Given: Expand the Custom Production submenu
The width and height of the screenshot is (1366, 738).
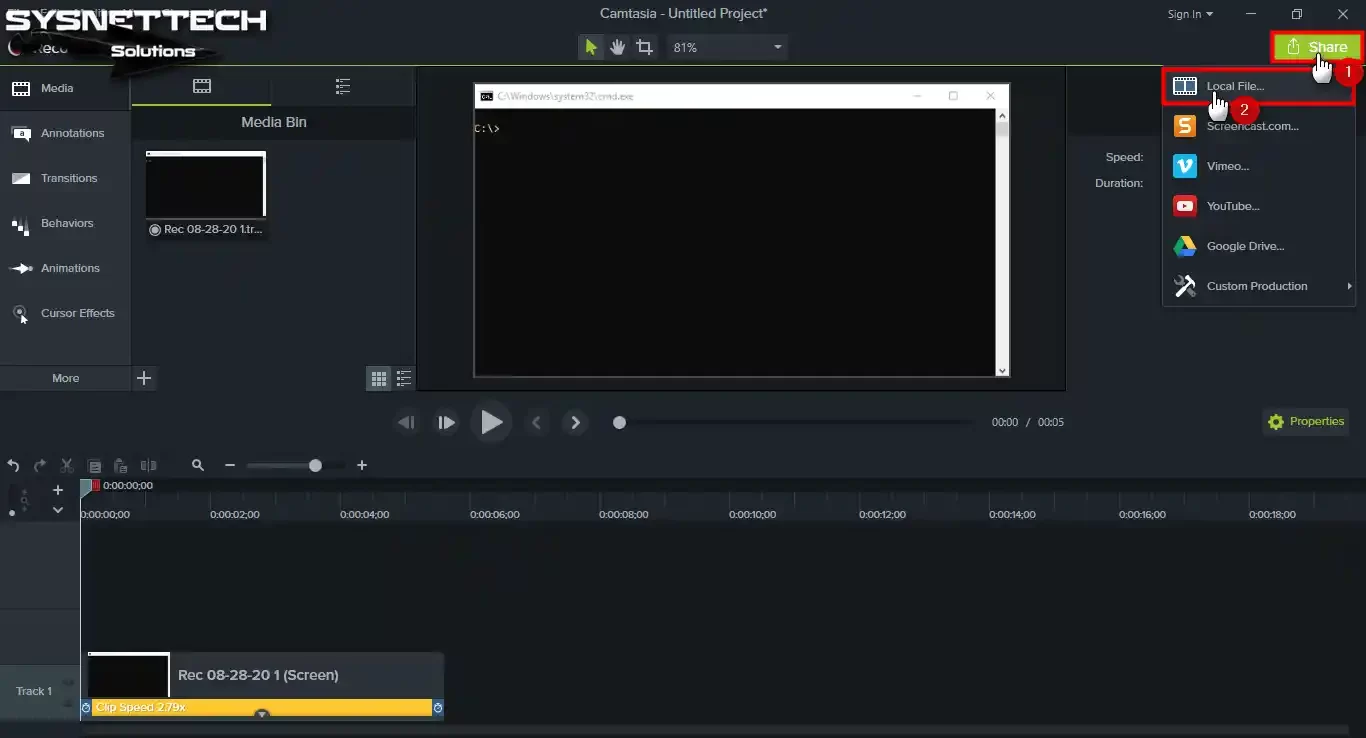Looking at the screenshot, I should coord(1258,286).
